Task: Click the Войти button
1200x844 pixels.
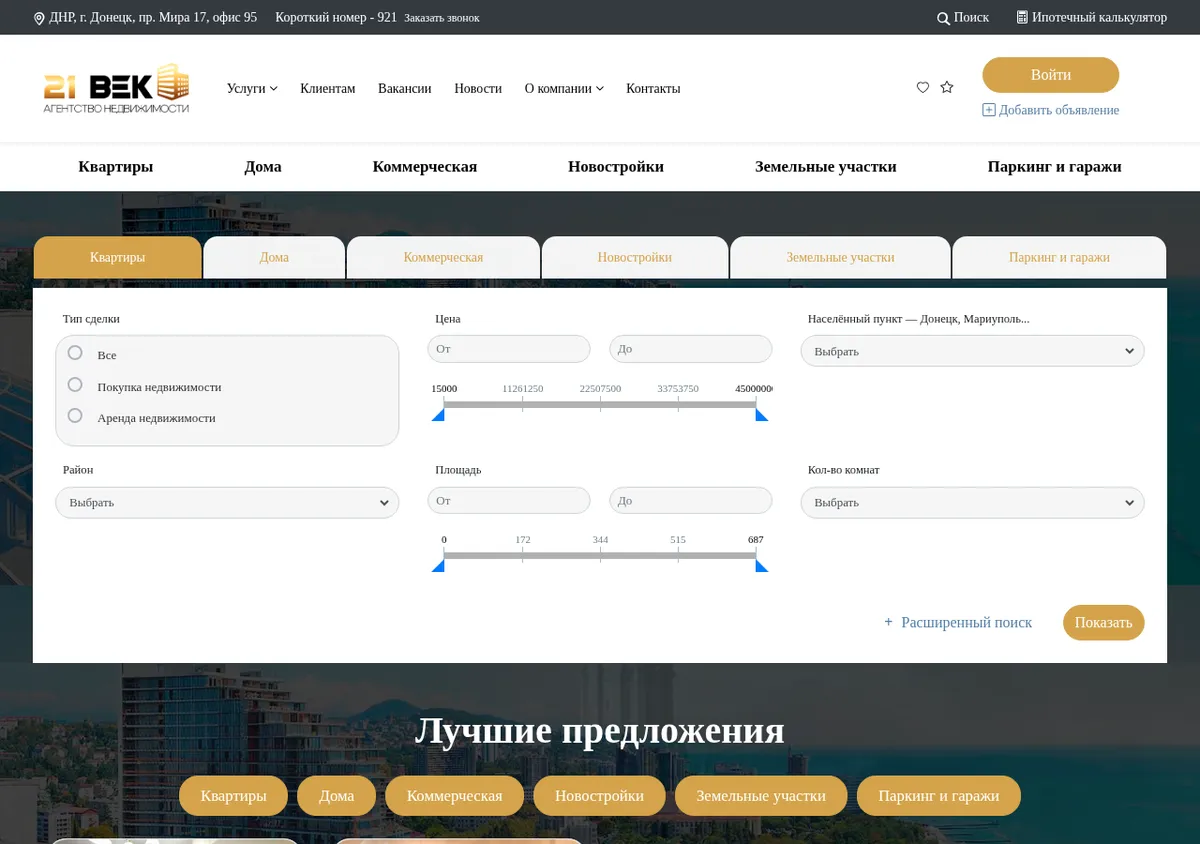Action: [1050, 75]
